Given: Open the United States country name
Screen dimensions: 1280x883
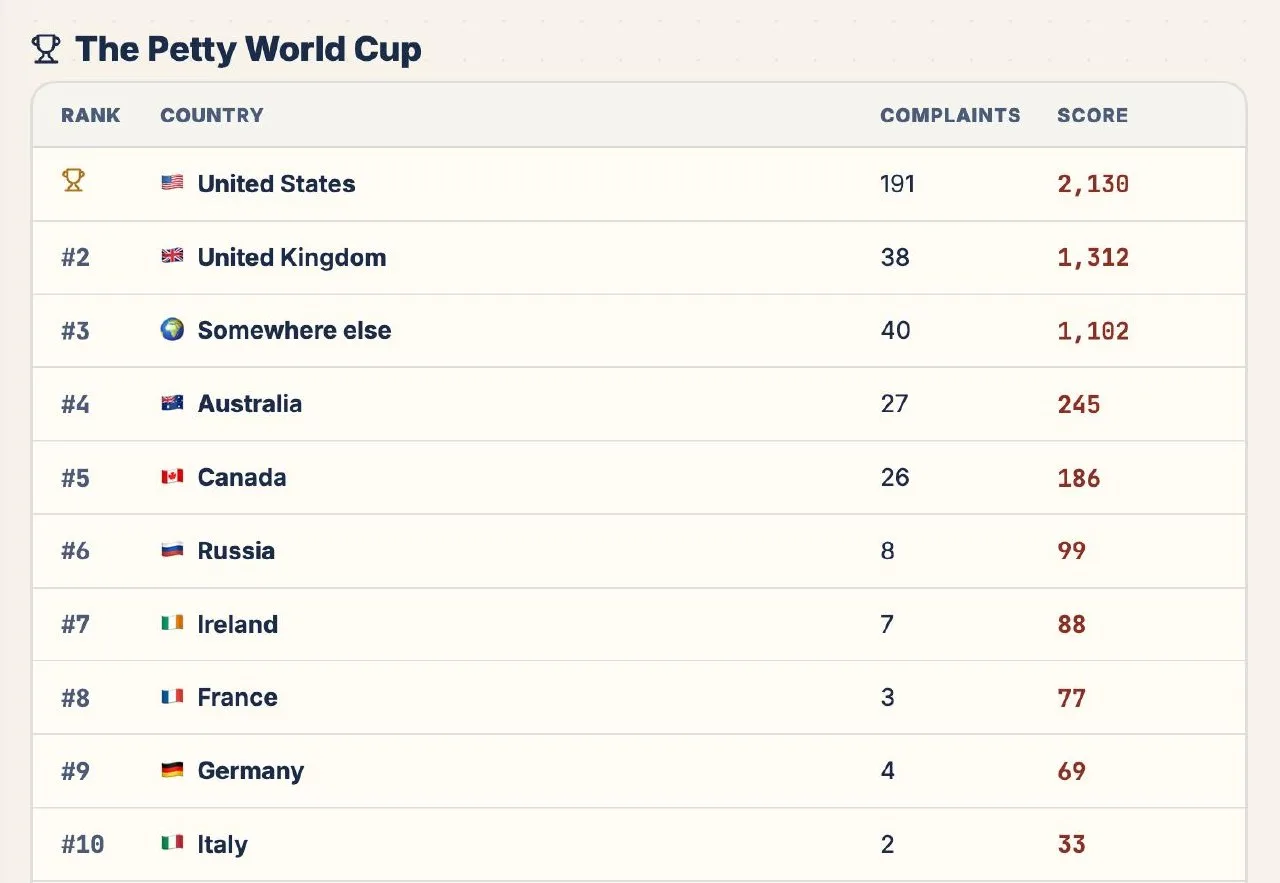Looking at the screenshot, I should point(276,183).
